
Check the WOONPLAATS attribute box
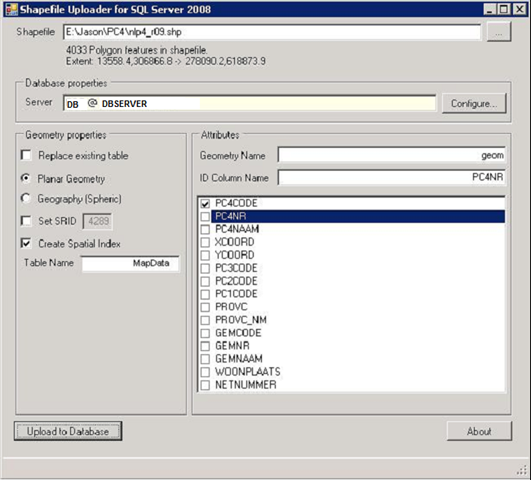pos(205,372)
